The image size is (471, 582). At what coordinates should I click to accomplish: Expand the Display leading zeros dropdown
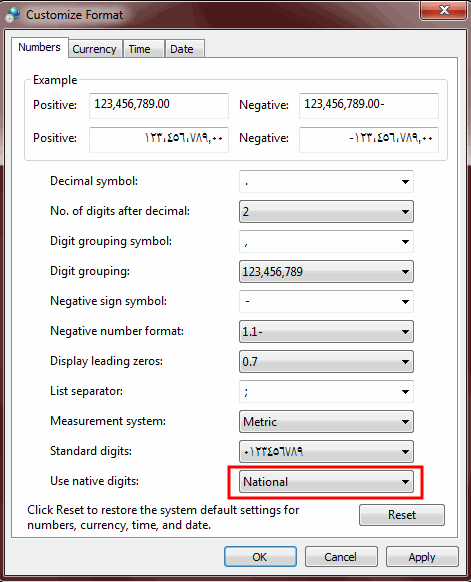coord(326,362)
